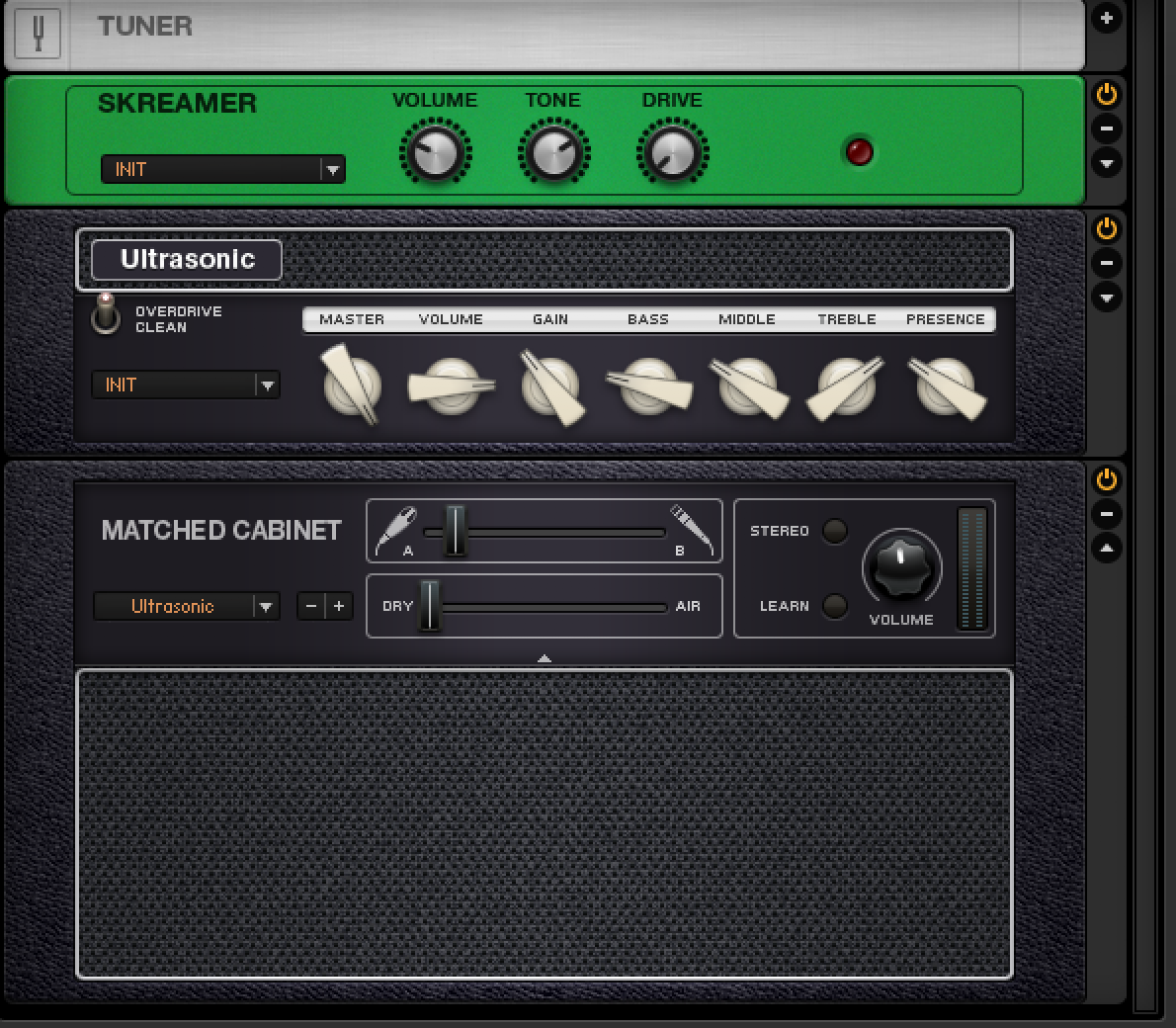The height and width of the screenshot is (1028, 1176).
Task: Click the Skreamer Drive knob
Action: [672, 152]
